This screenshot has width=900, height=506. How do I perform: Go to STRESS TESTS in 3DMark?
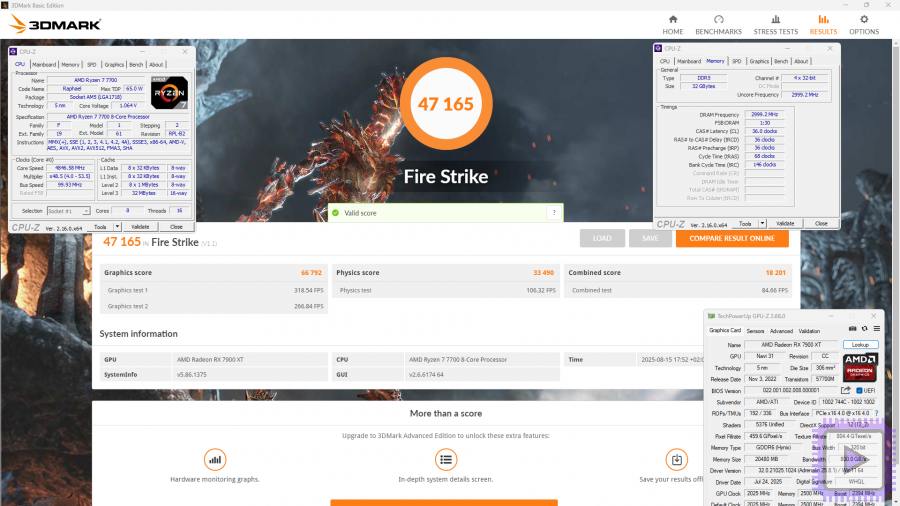point(775,25)
